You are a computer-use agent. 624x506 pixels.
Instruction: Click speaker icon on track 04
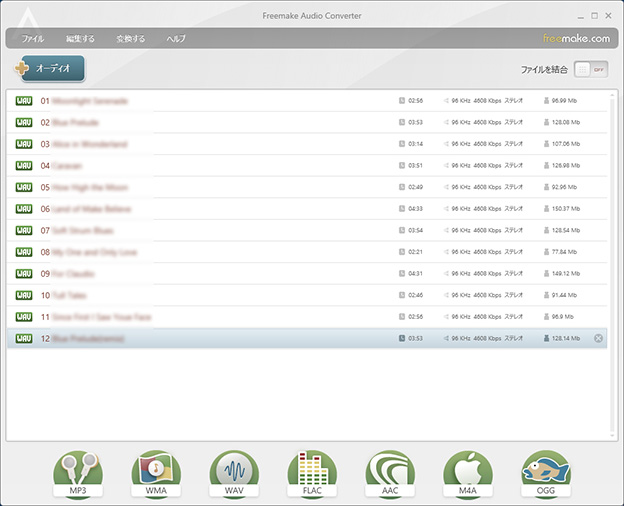[446, 166]
